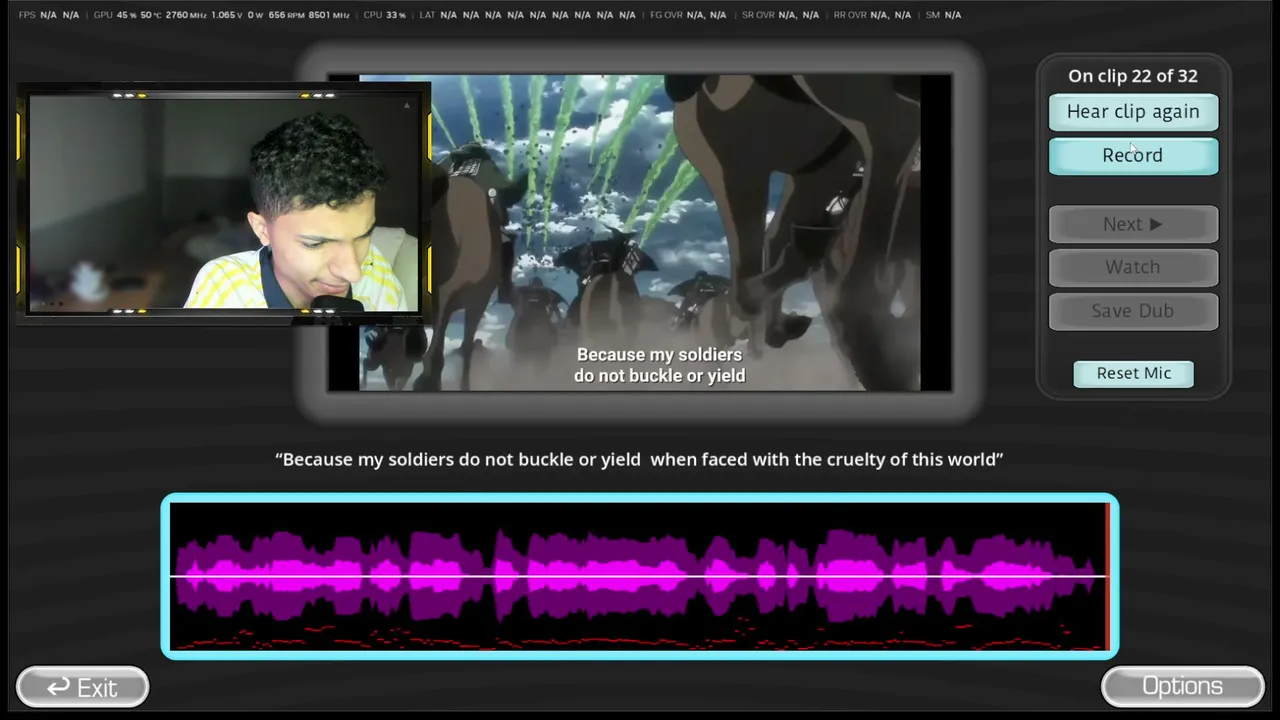
Task: Click the SR OVR readout in overlay bar
Action: click(780, 15)
